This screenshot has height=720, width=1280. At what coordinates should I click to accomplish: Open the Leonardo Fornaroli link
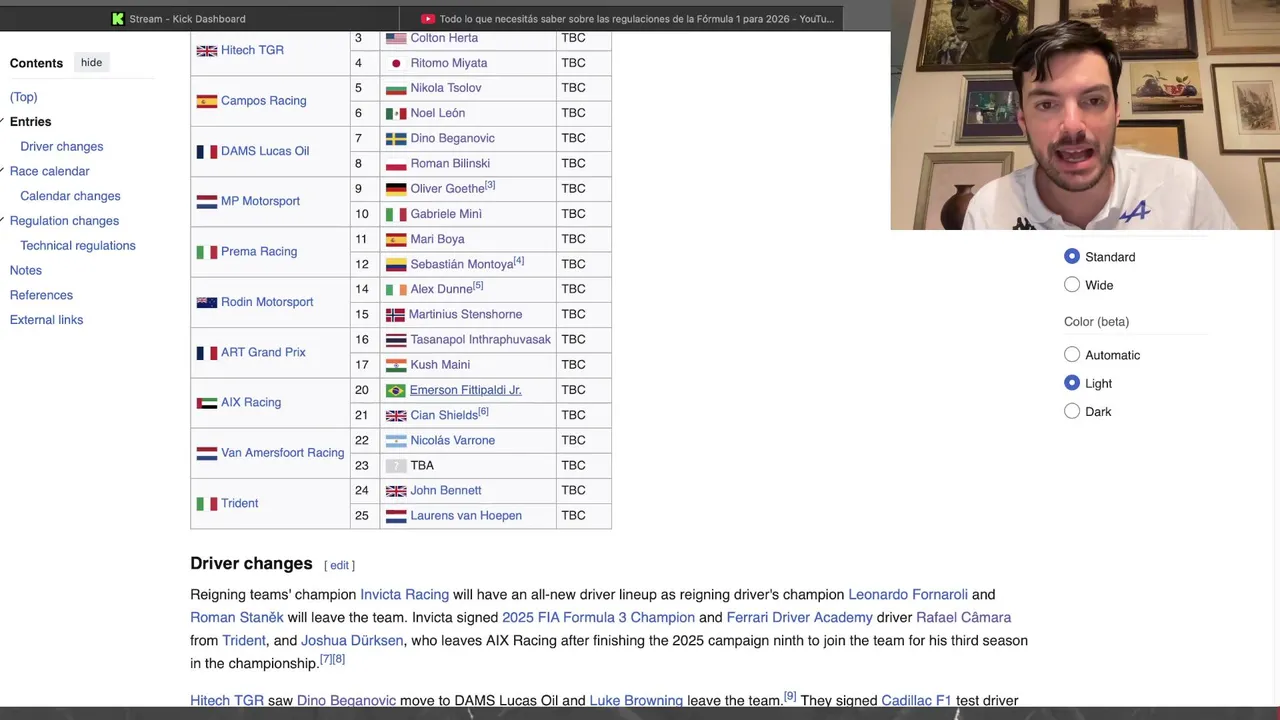[908, 595]
